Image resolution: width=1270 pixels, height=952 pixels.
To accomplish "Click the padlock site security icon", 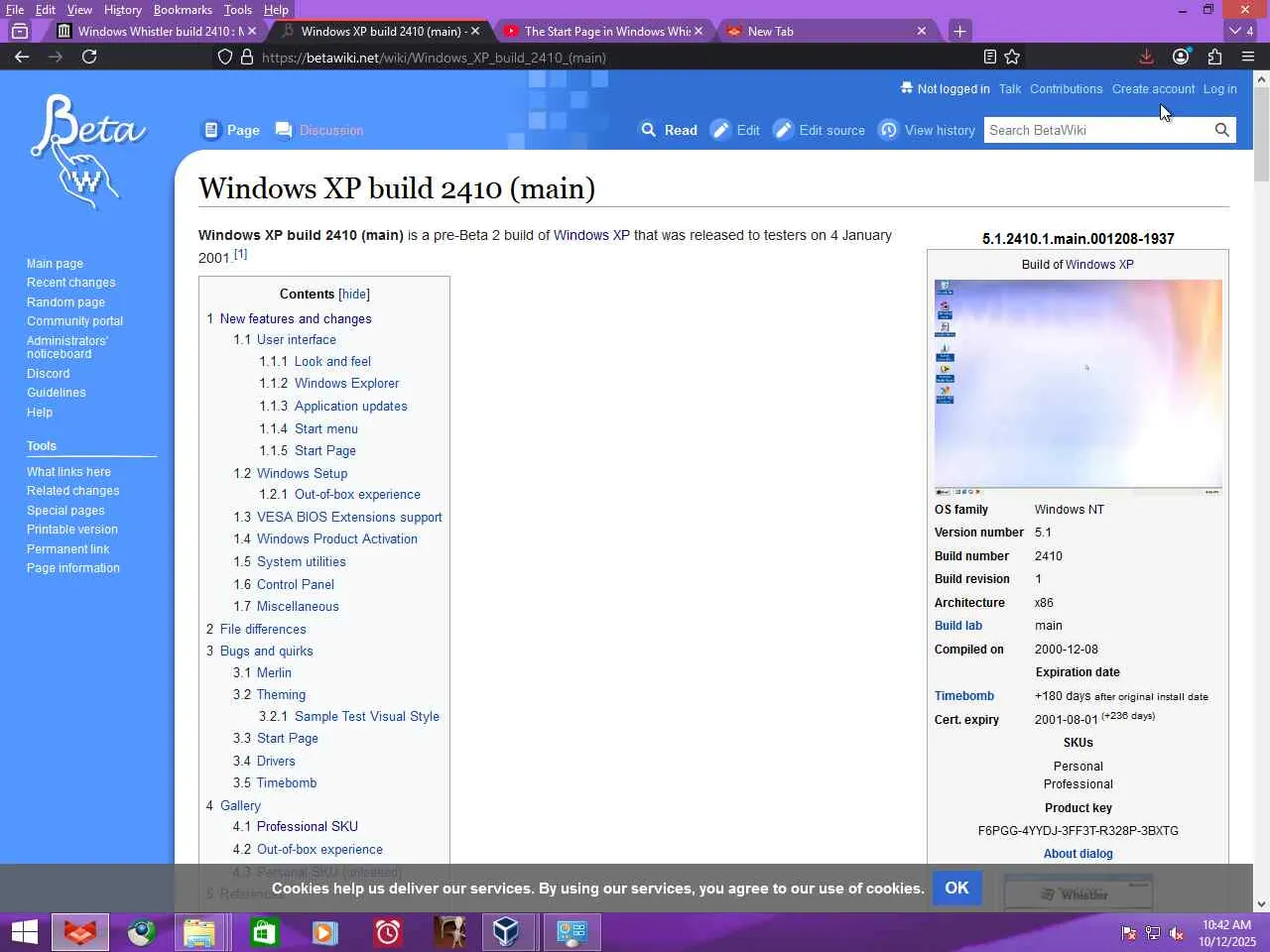I will tap(247, 57).
